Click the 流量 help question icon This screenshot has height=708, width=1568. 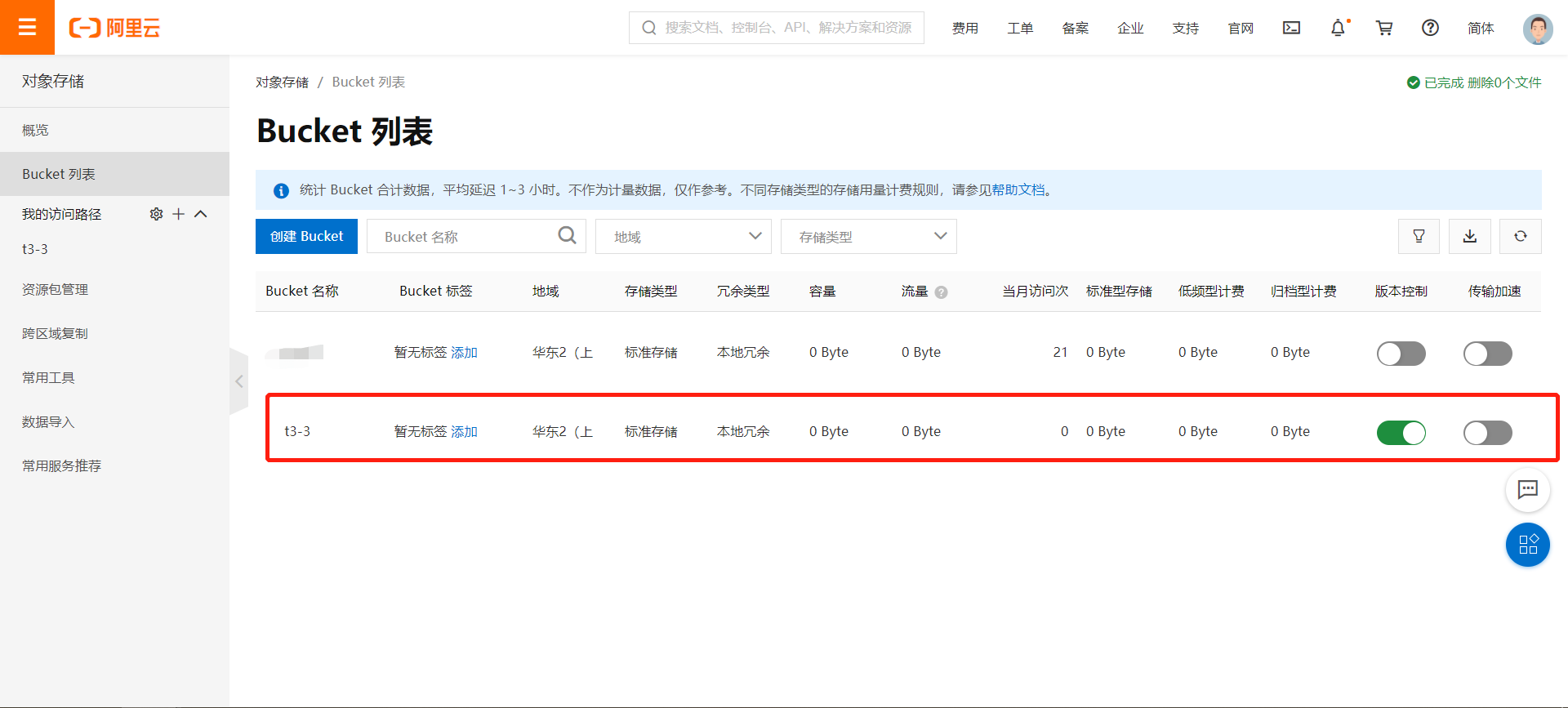(942, 292)
